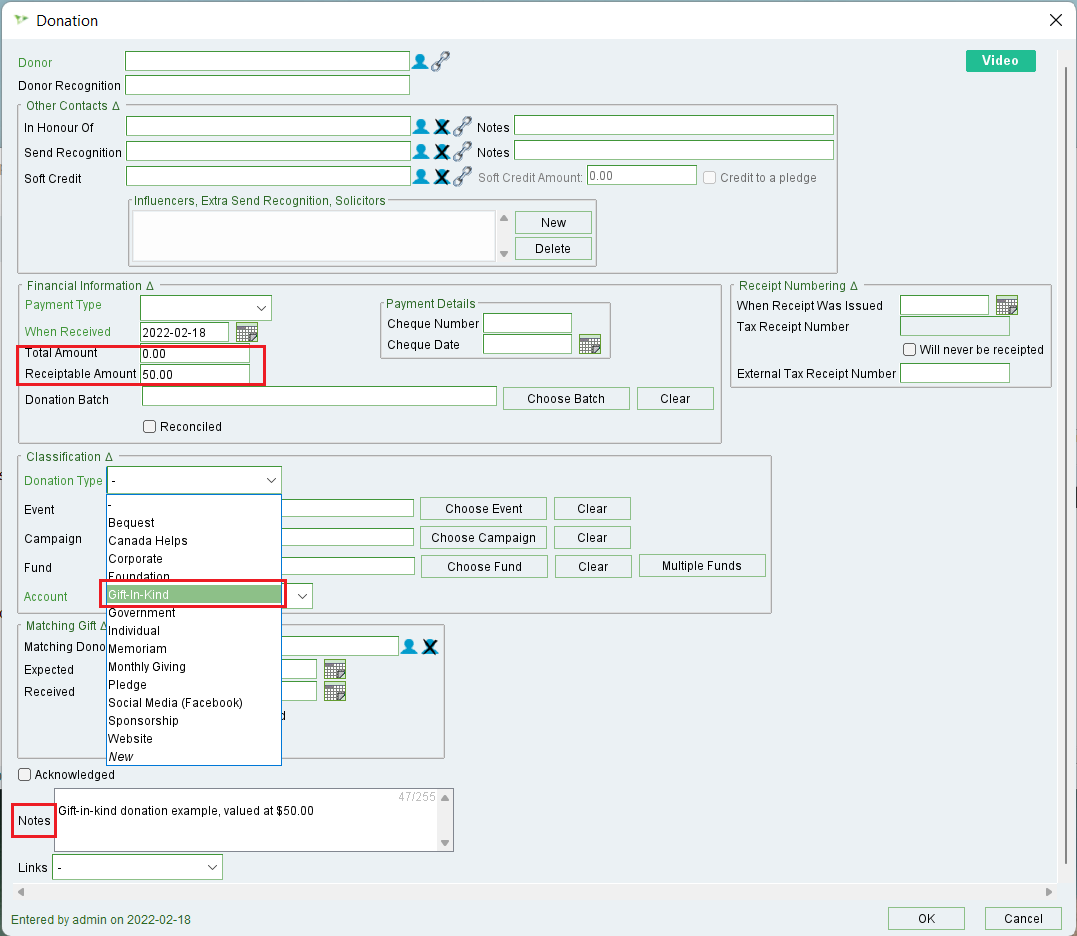Clear the Matching Donor with X icon
Screen dimensions: 1077x936
[x=430, y=647]
